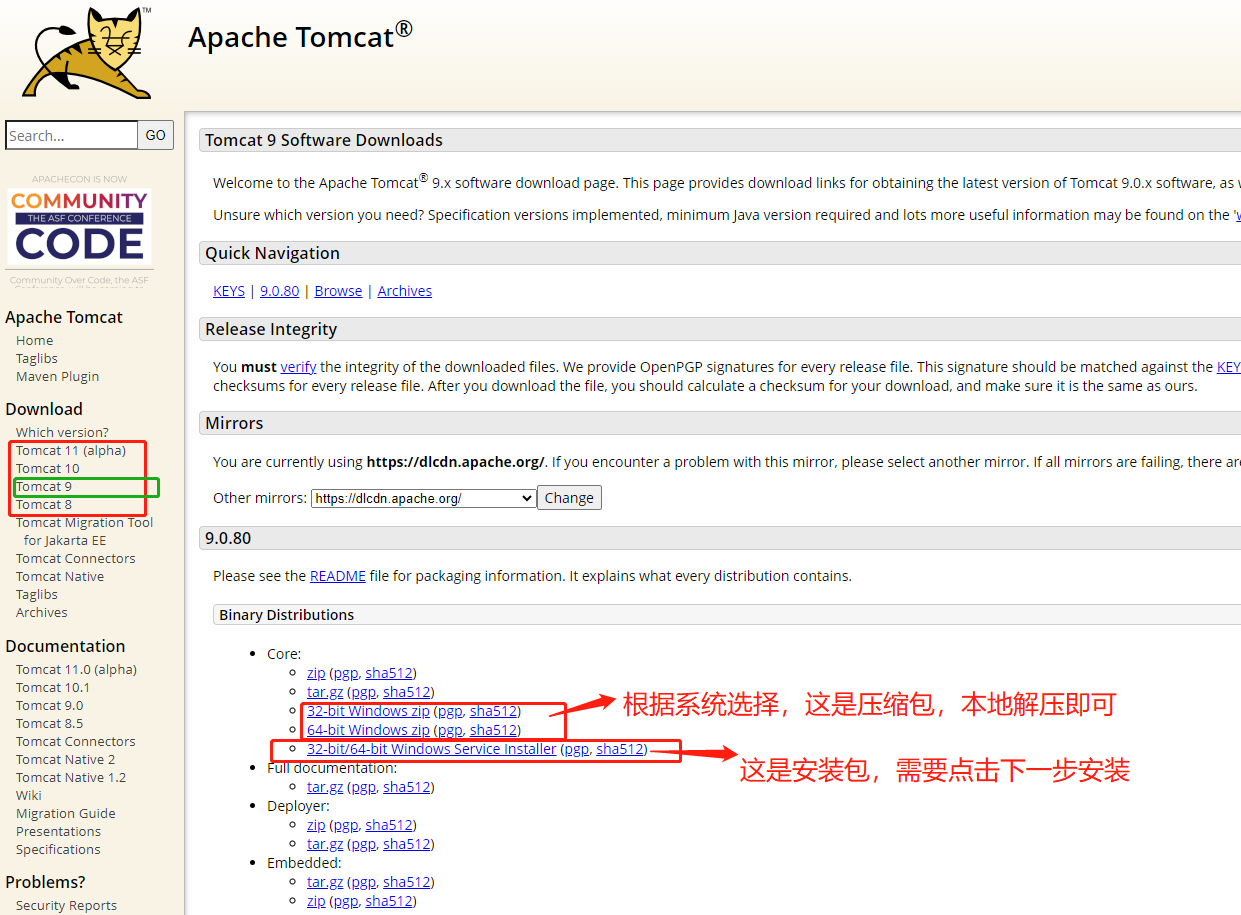Click the Change mirror button

coord(569,498)
